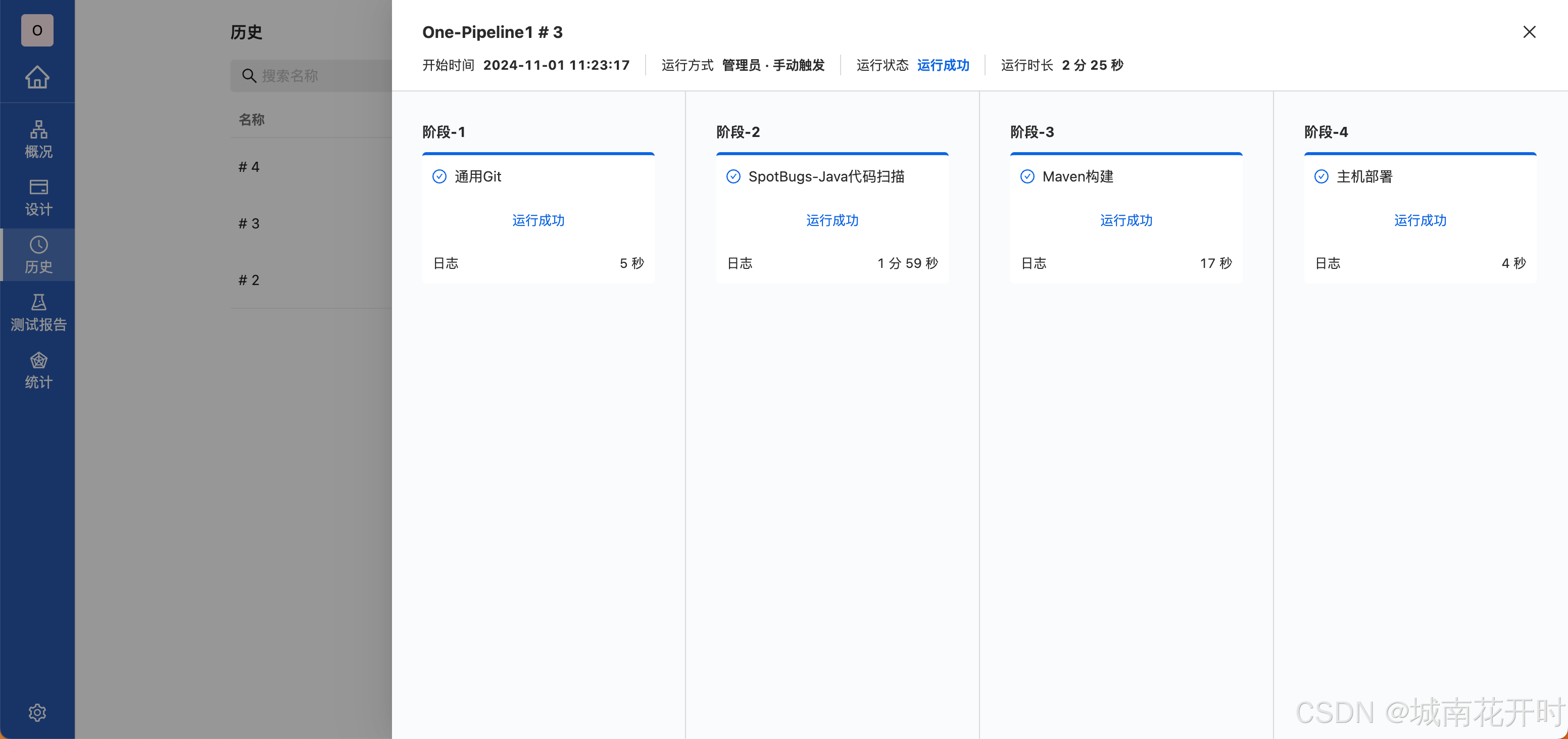The width and height of the screenshot is (1568, 739).
Task: Click the SpotBugs task success check icon
Action: pos(733,177)
